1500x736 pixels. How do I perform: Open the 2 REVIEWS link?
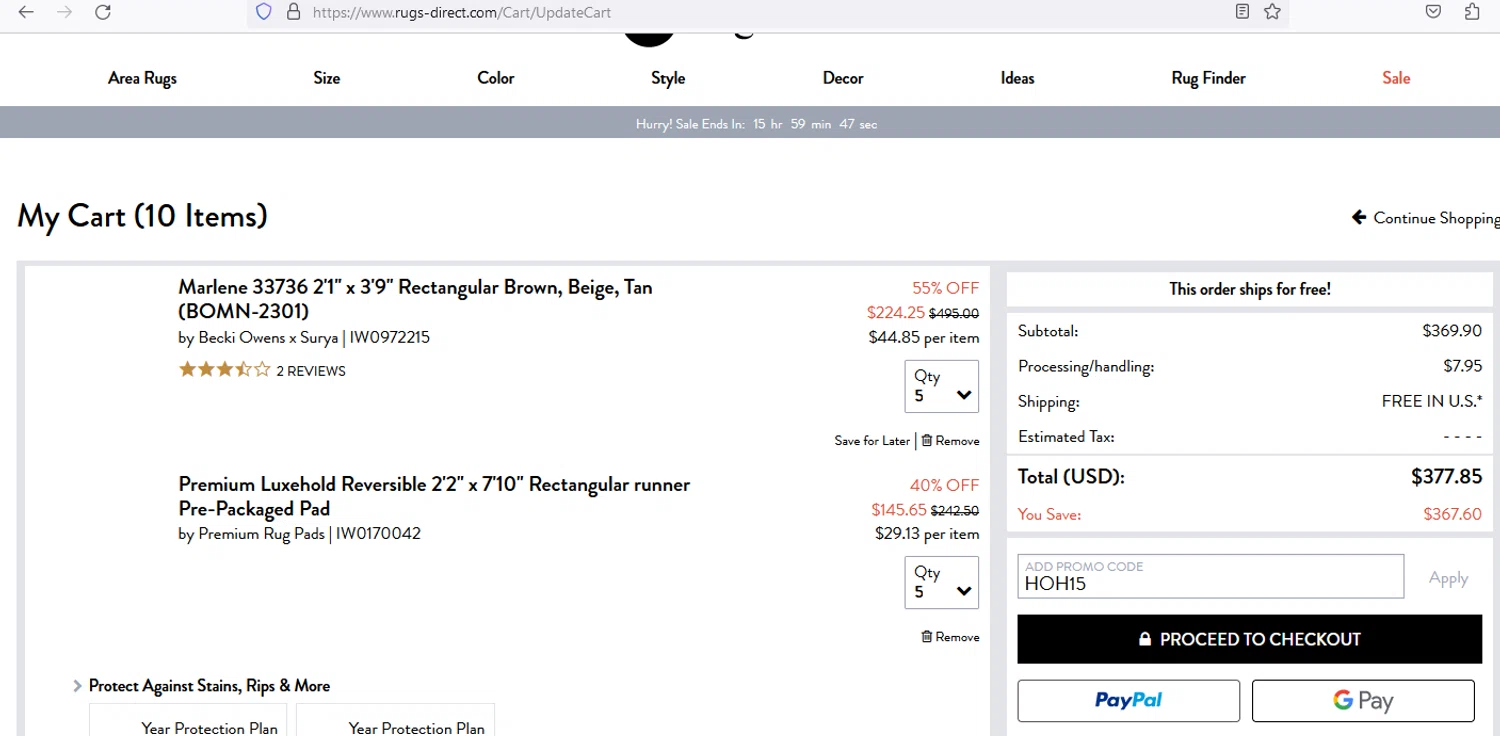[x=311, y=371]
